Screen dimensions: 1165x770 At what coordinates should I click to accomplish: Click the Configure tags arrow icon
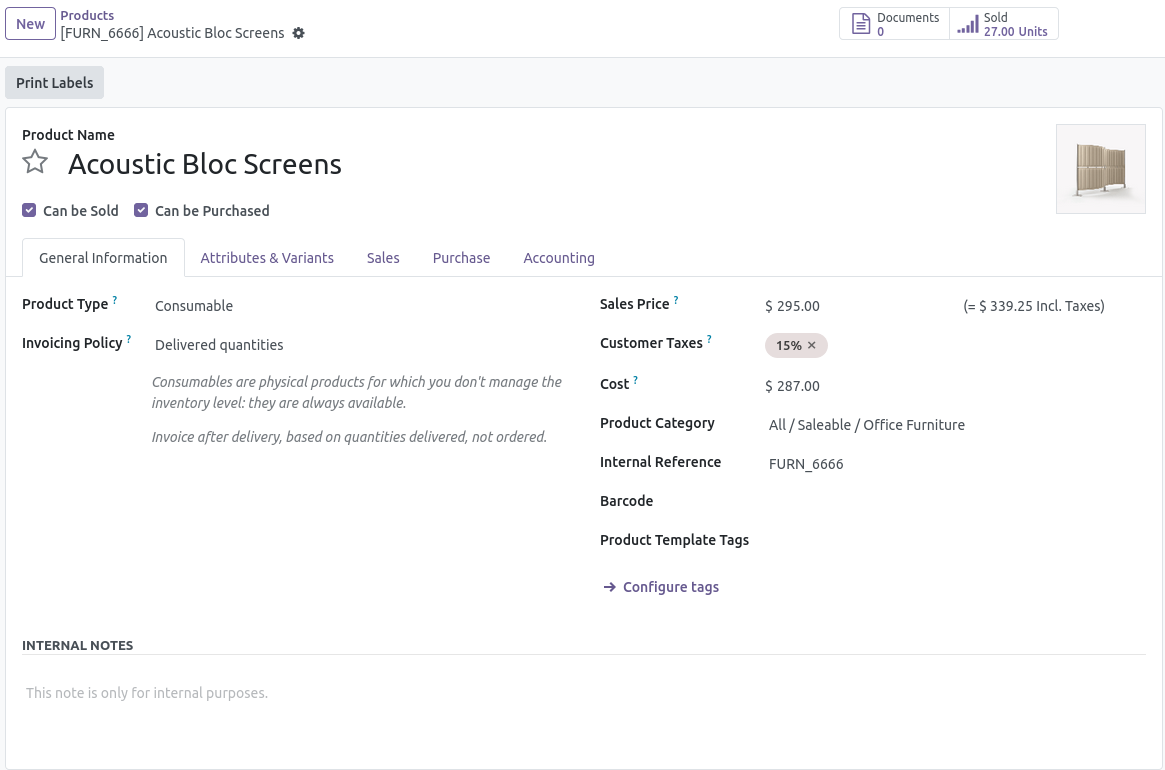pos(609,587)
